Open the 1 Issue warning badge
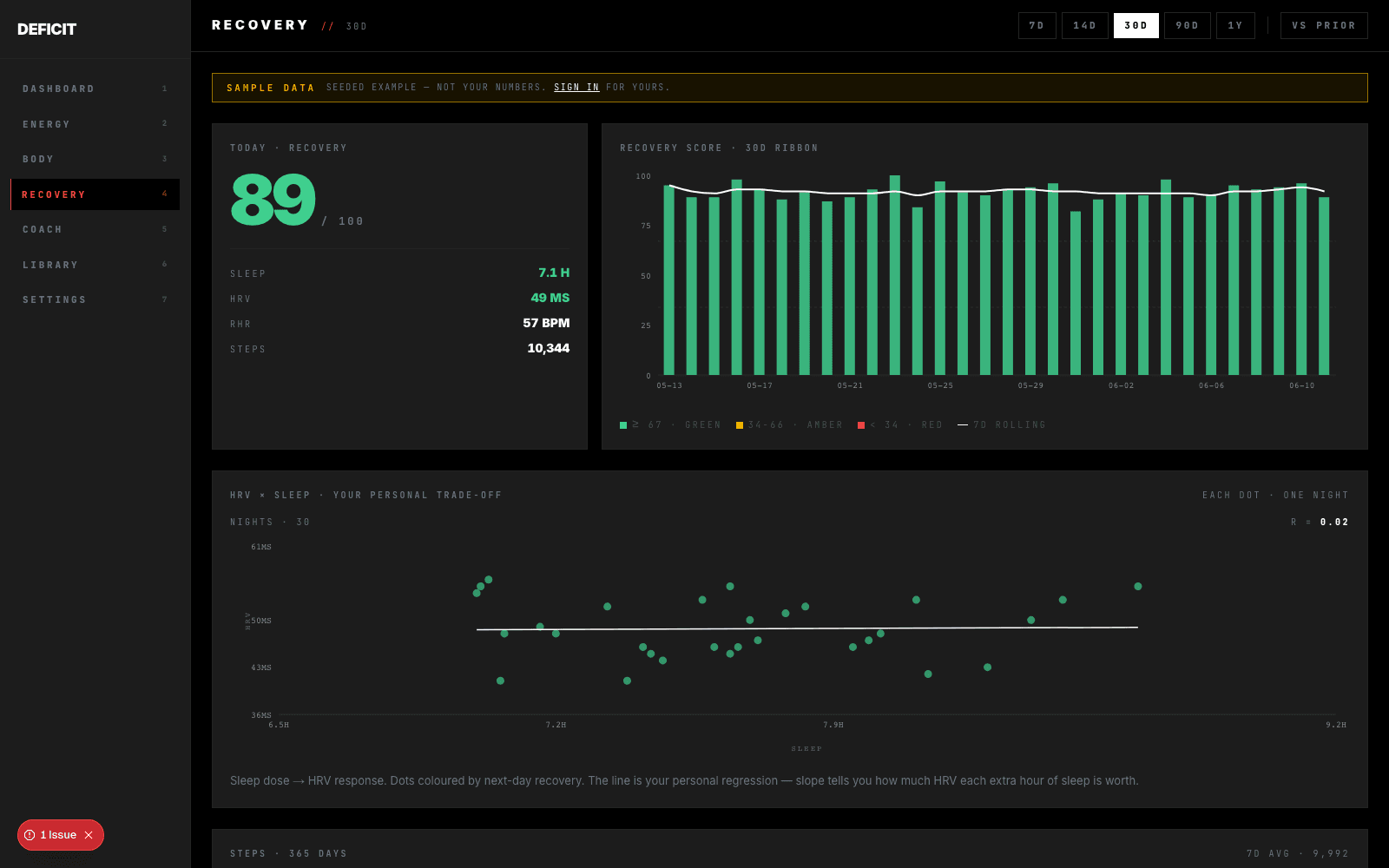 pos(52,835)
